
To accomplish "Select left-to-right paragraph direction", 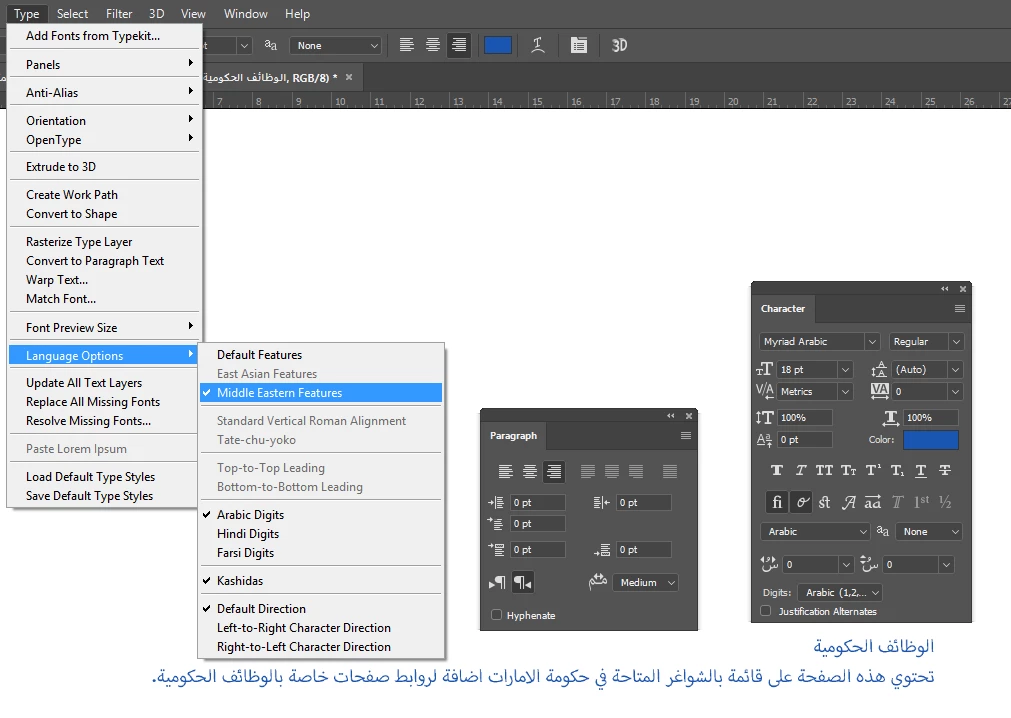I will 496,583.
